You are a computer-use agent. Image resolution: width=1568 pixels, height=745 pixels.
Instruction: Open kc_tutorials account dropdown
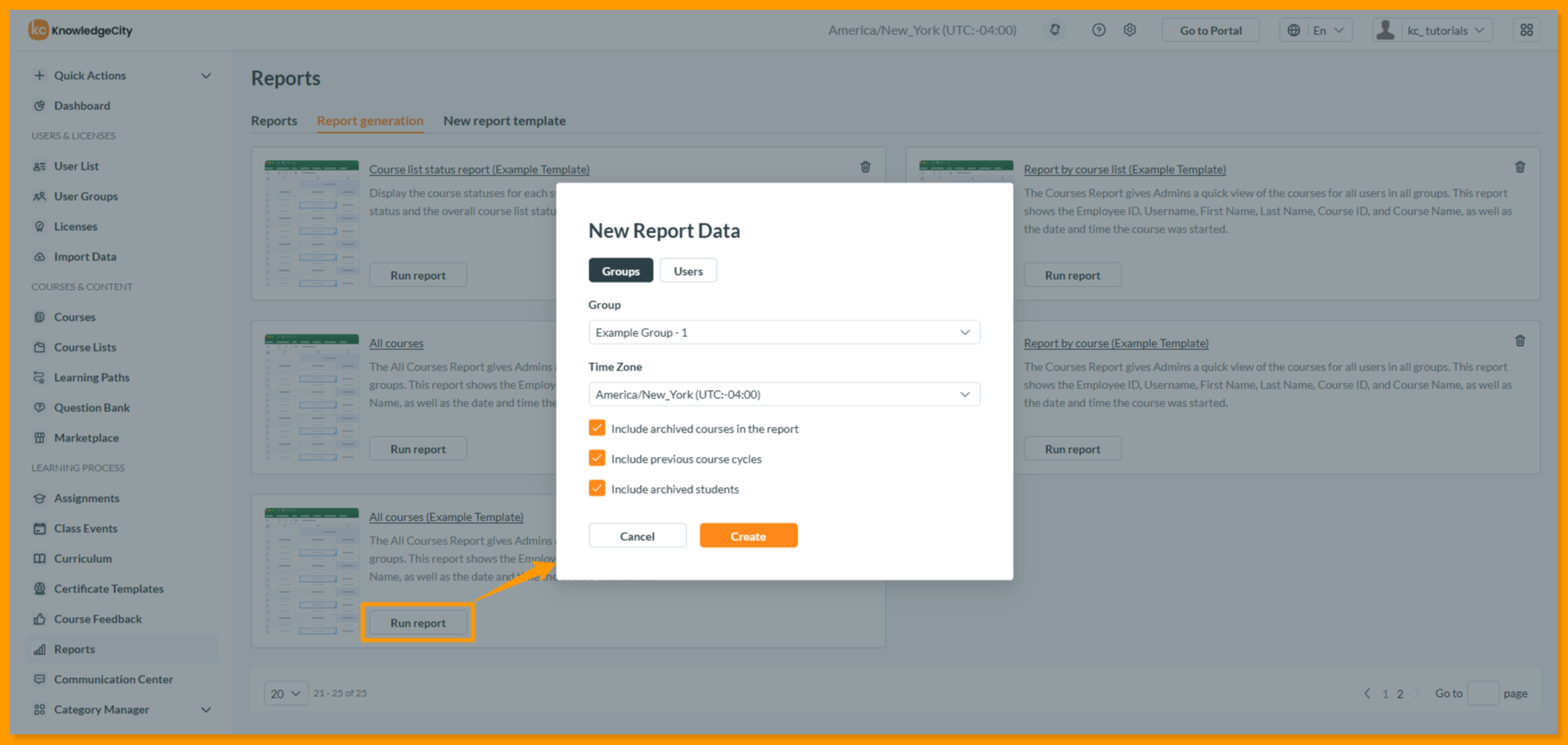click(x=1433, y=30)
